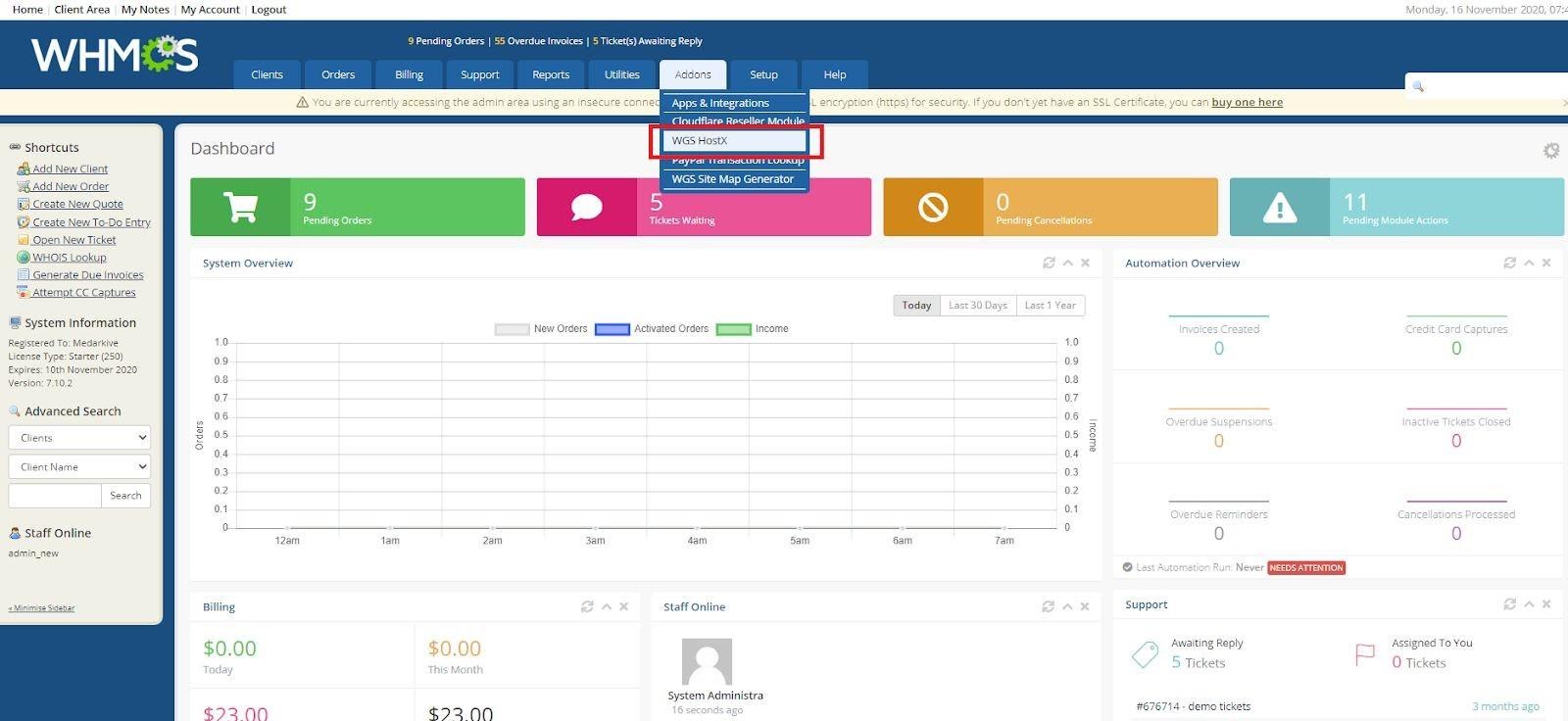1568x721 pixels.
Task: Refresh the Billing widget
Action: (587, 606)
